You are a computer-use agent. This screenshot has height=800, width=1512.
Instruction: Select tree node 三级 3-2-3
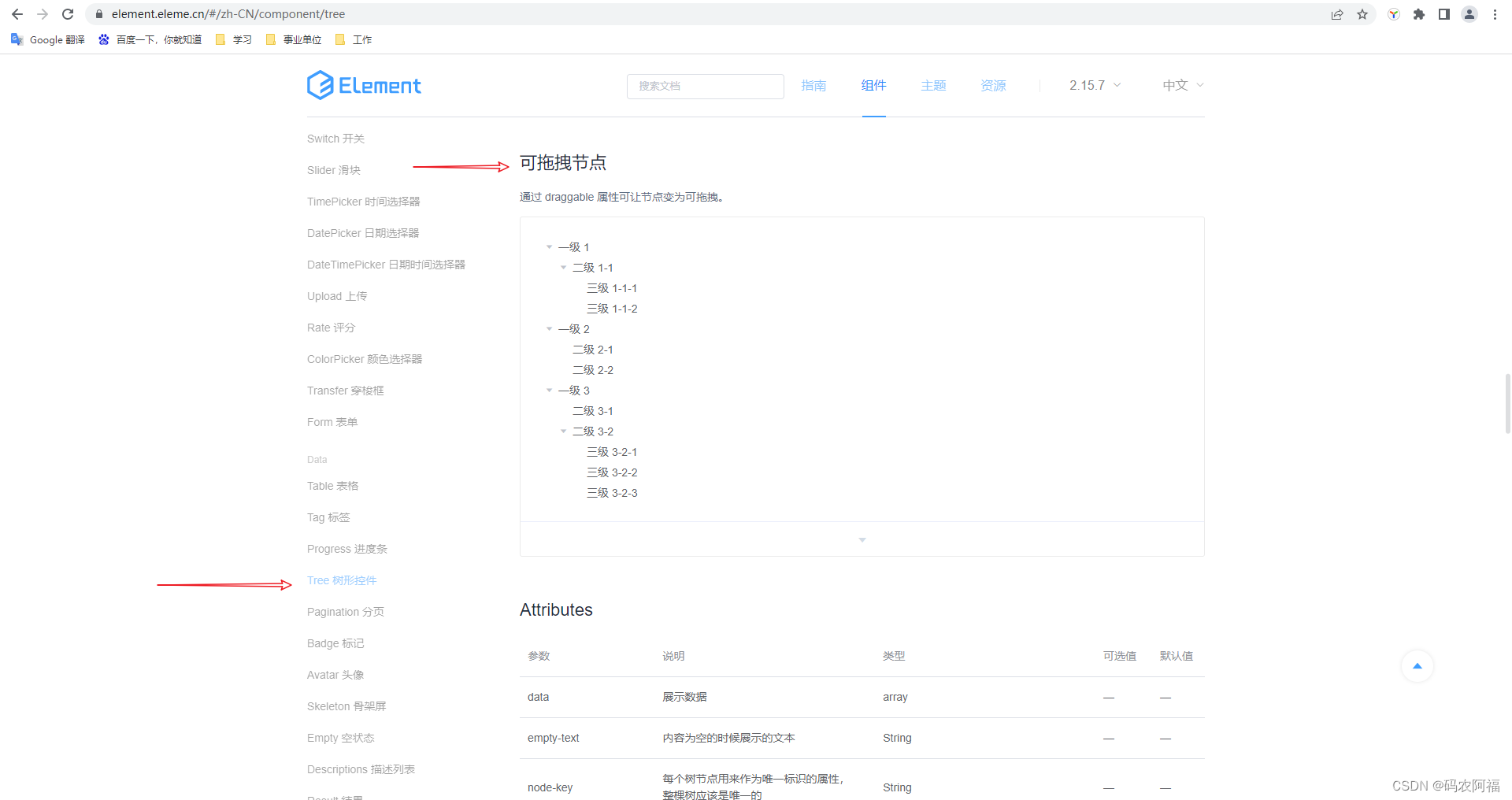(x=612, y=493)
